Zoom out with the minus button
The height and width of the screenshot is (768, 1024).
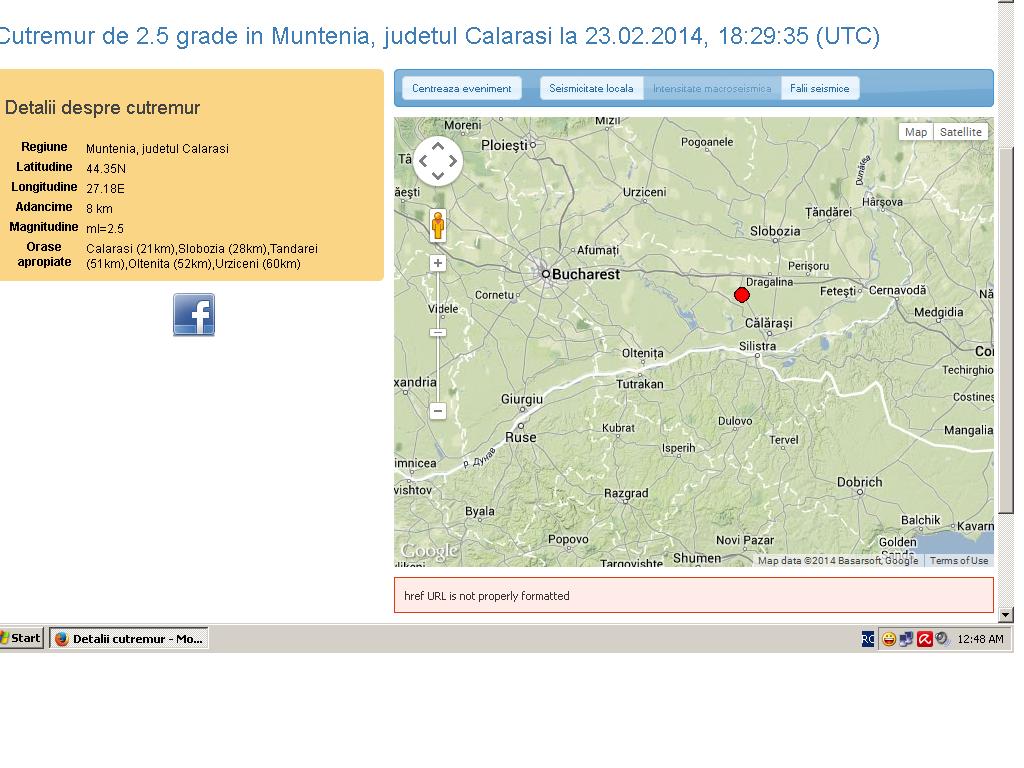[x=438, y=411]
